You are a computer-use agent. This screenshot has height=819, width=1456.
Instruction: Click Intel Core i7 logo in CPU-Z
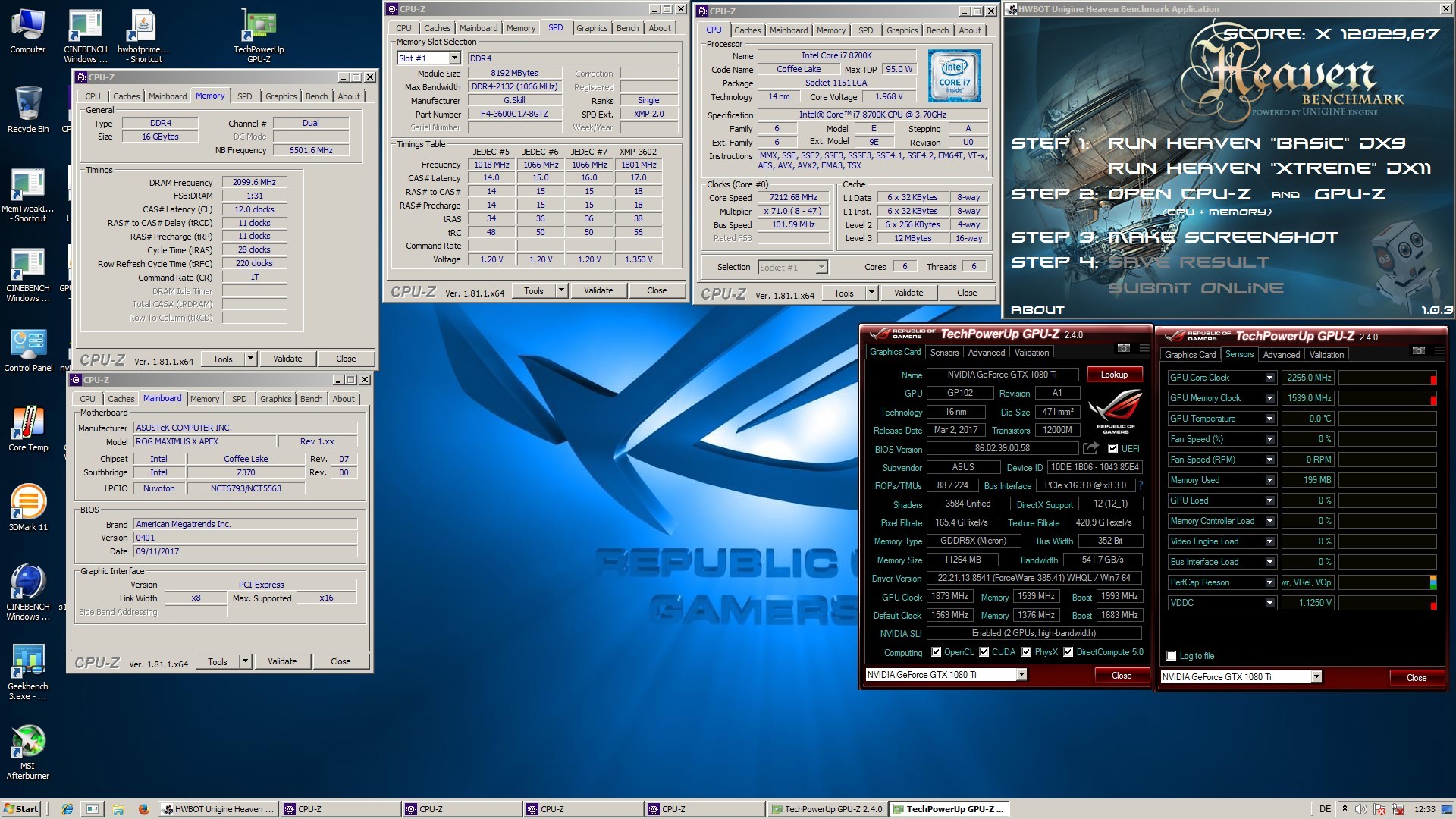[955, 76]
